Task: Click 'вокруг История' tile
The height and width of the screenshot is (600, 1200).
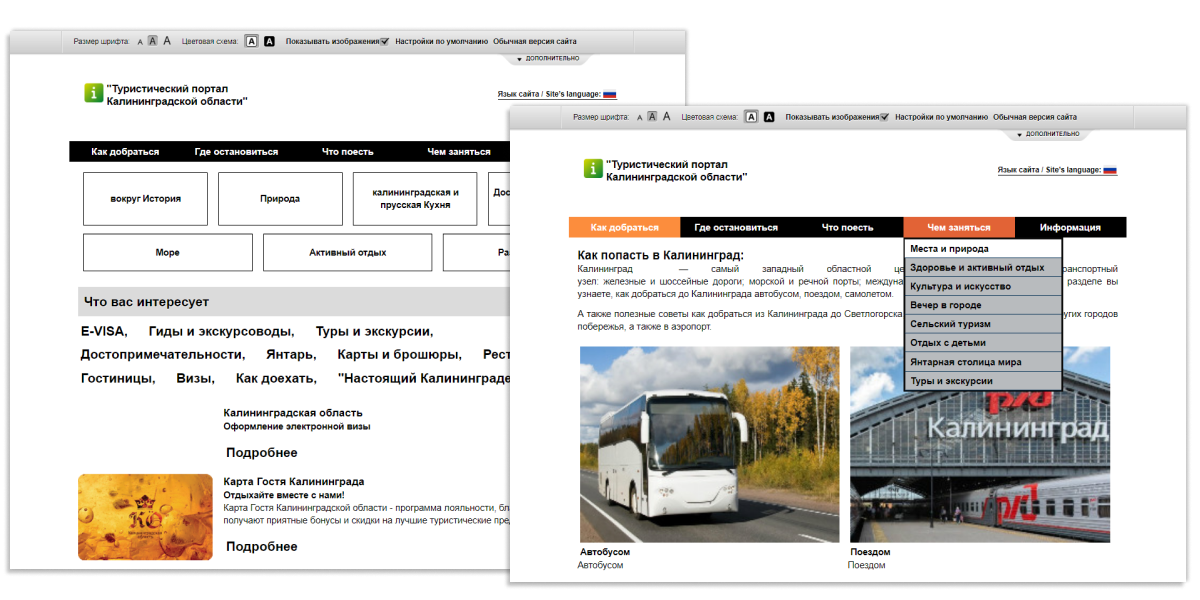Action: click(145, 199)
